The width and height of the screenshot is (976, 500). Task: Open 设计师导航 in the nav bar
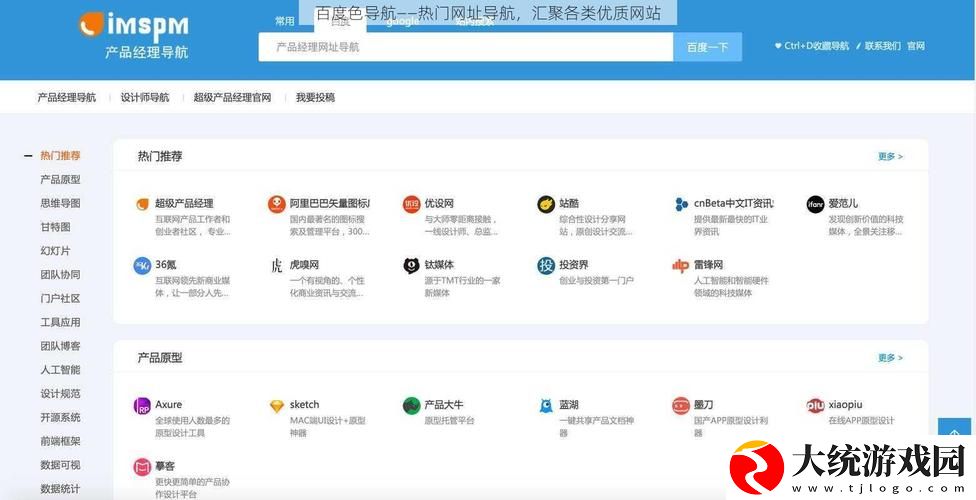[144, 98]
